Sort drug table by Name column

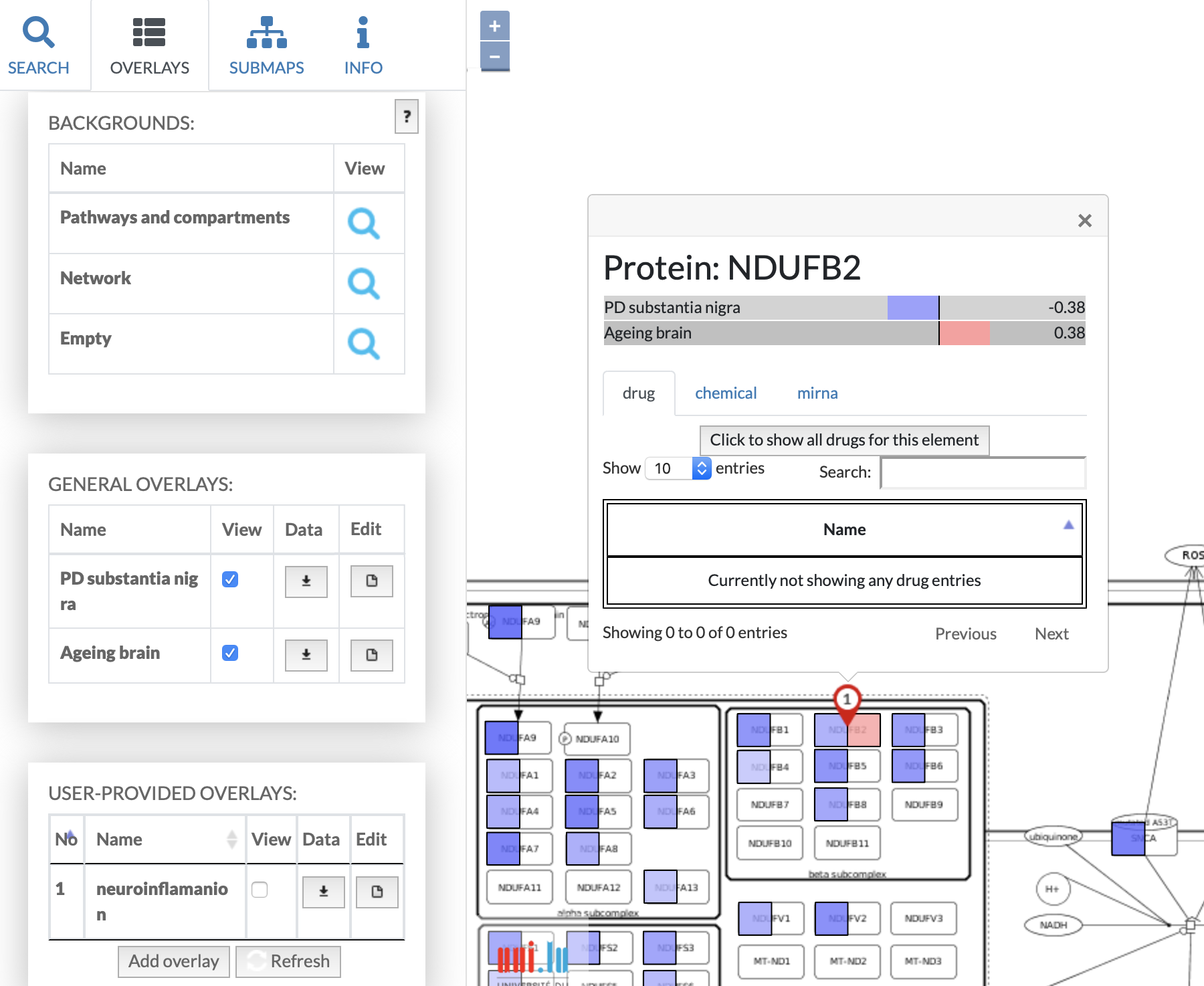[x=844, y=529]
